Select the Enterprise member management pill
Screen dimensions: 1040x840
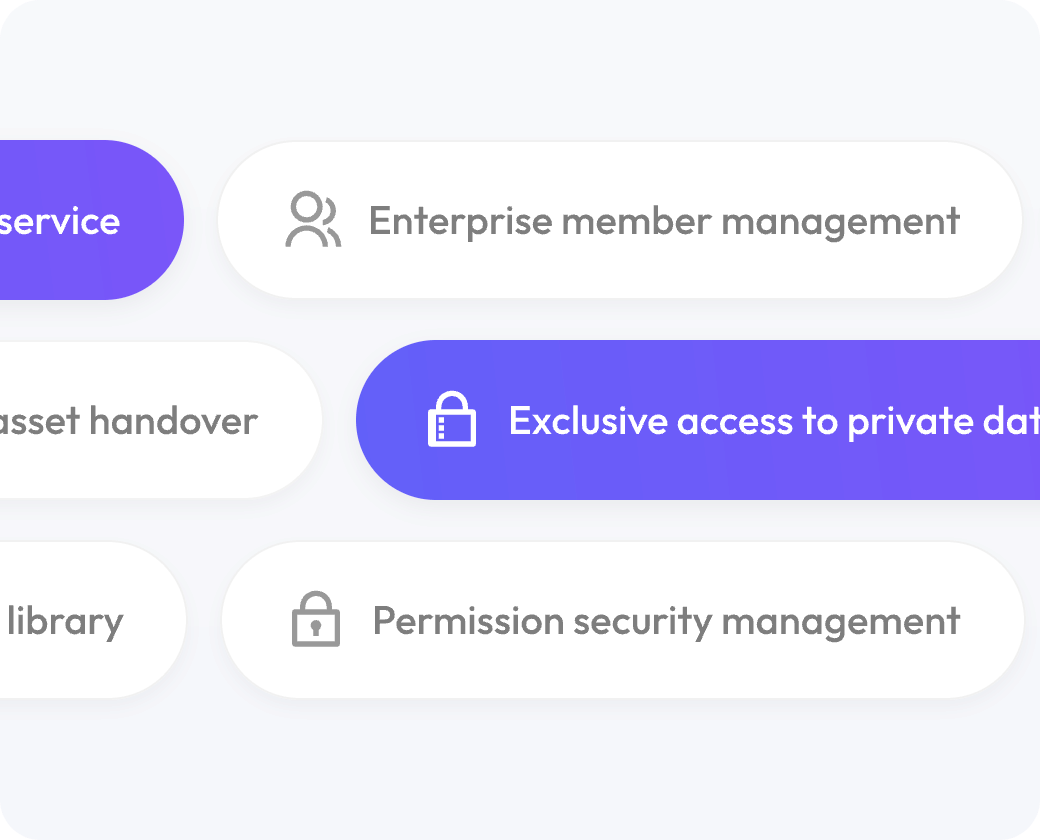[619, 220]
